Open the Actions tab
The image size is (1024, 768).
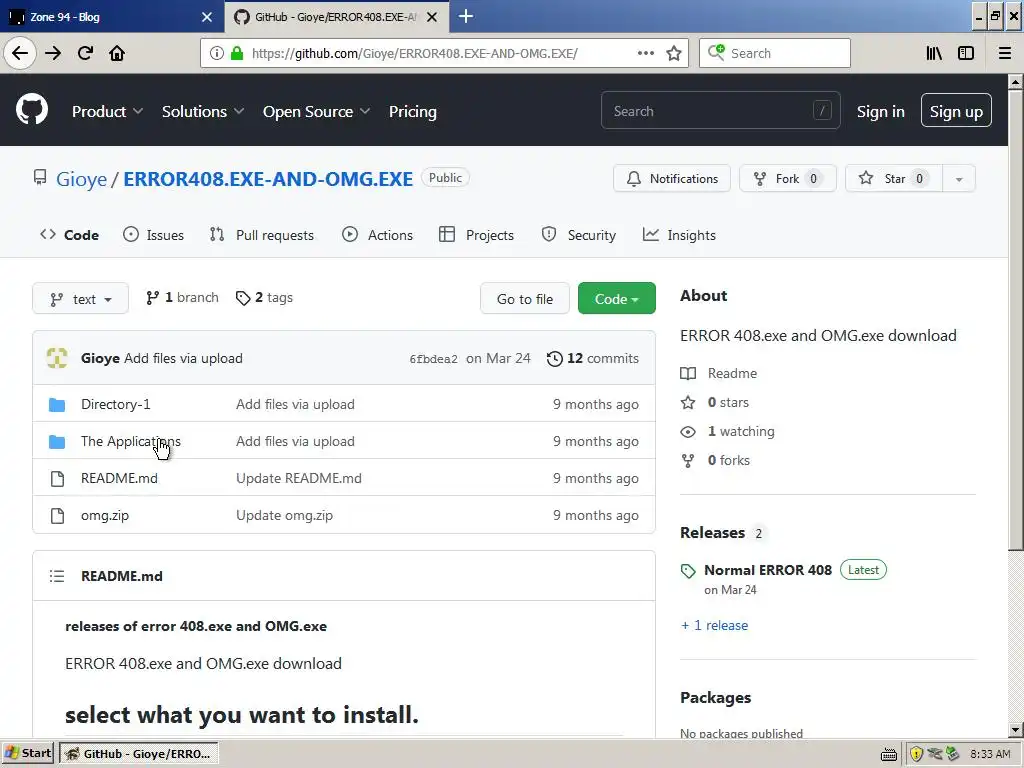(377, 235)
